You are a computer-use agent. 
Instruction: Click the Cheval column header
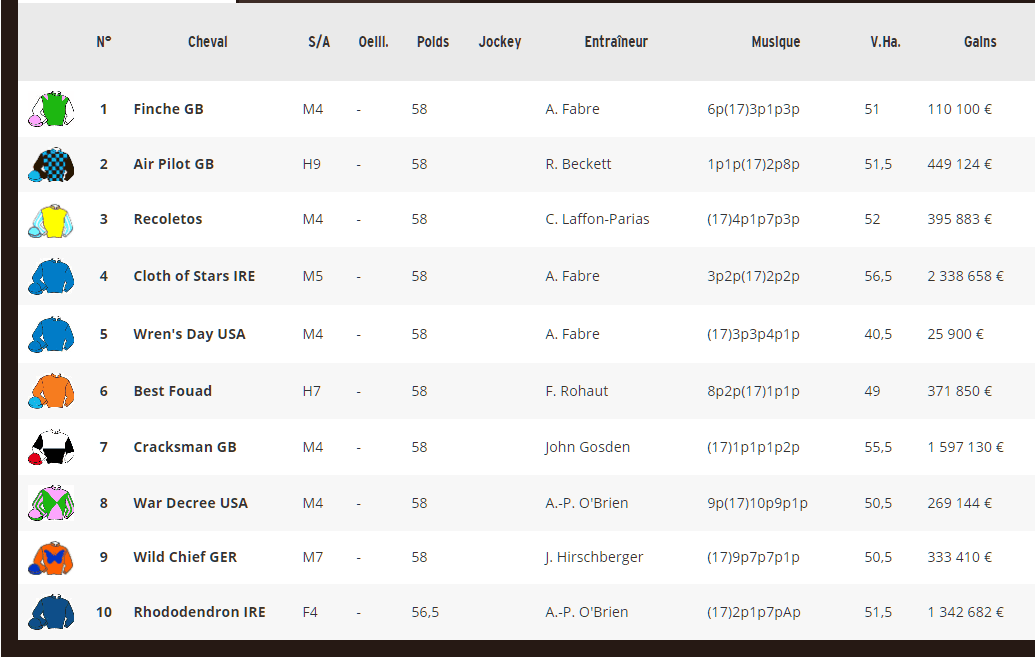click(x=207, y=42)
